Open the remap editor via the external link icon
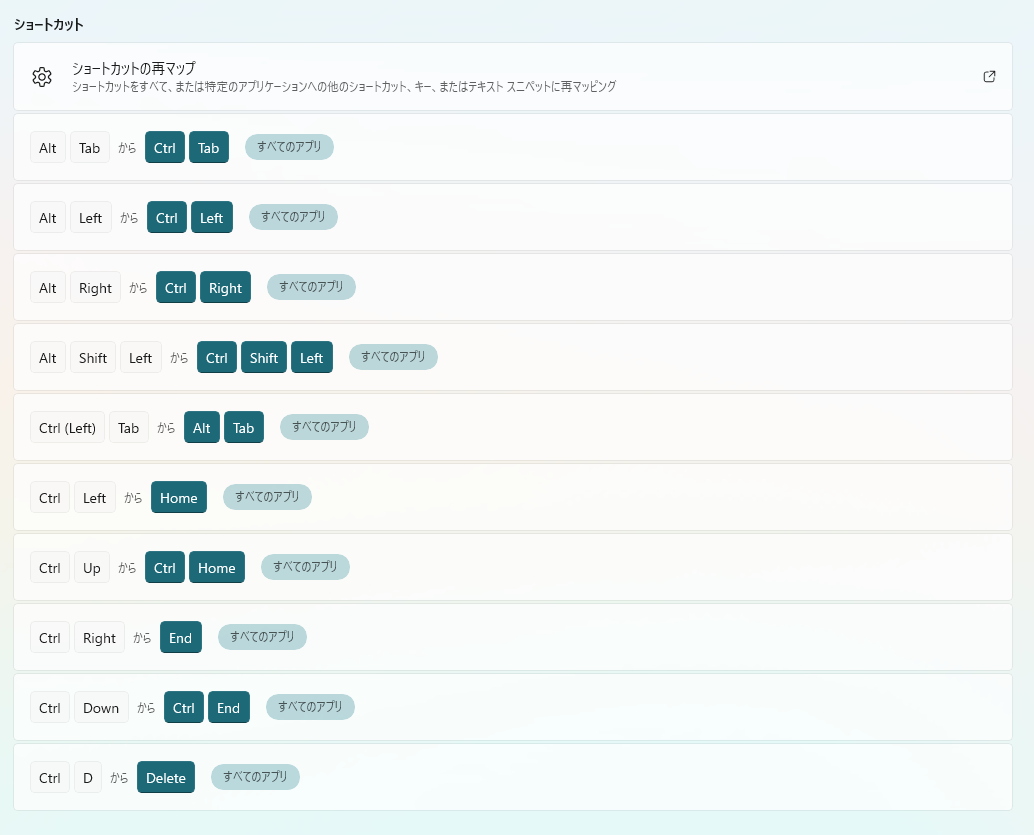The width and height of the screenshot is (1034, 835). (x=989, y=76)
